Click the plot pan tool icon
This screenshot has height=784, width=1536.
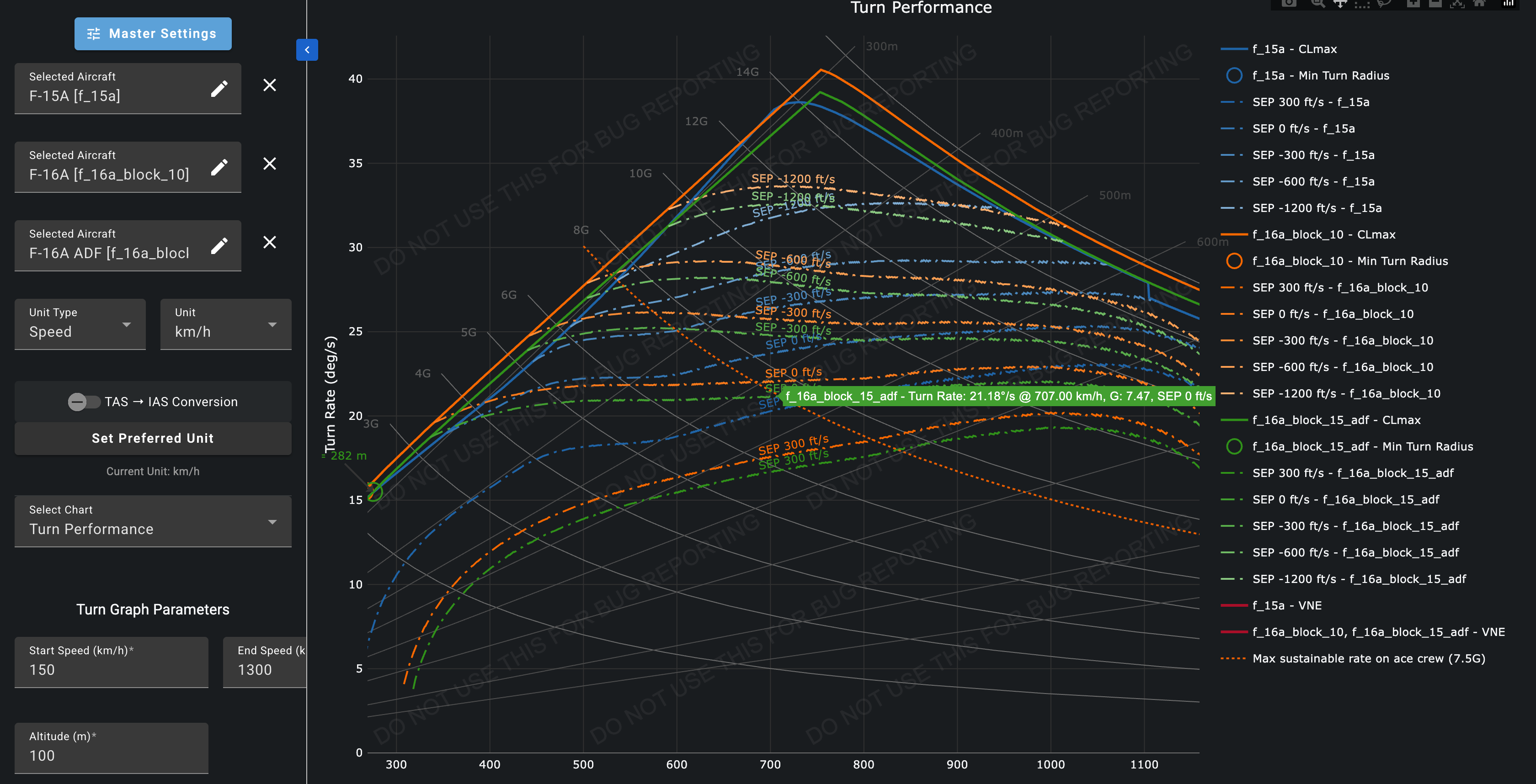point(1340,4)
